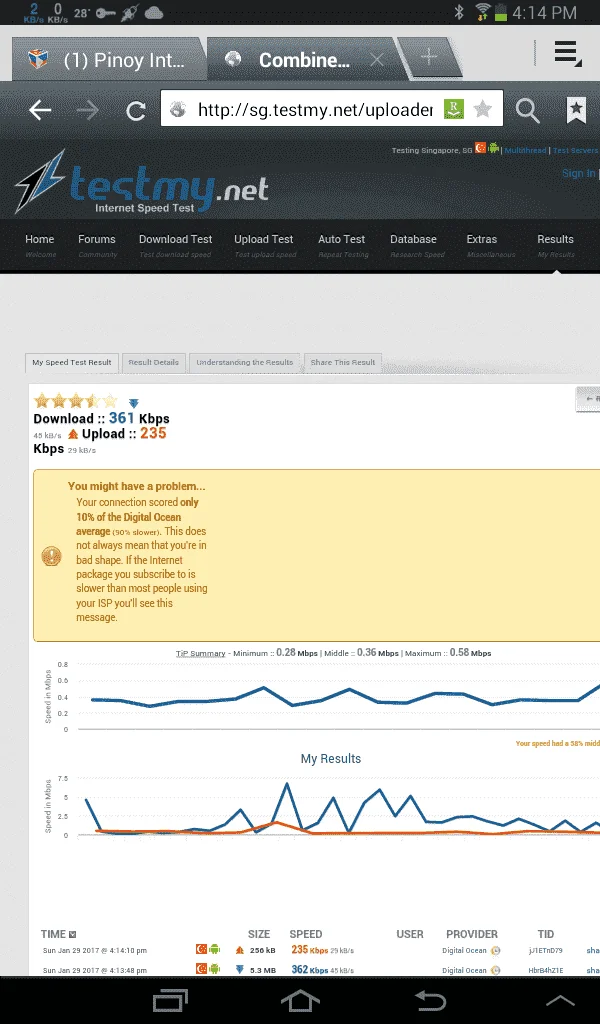The height and width of the screenshot is (1024, 600).
Task: Open Share This Result tab
Action: click(x=343, y=362)
